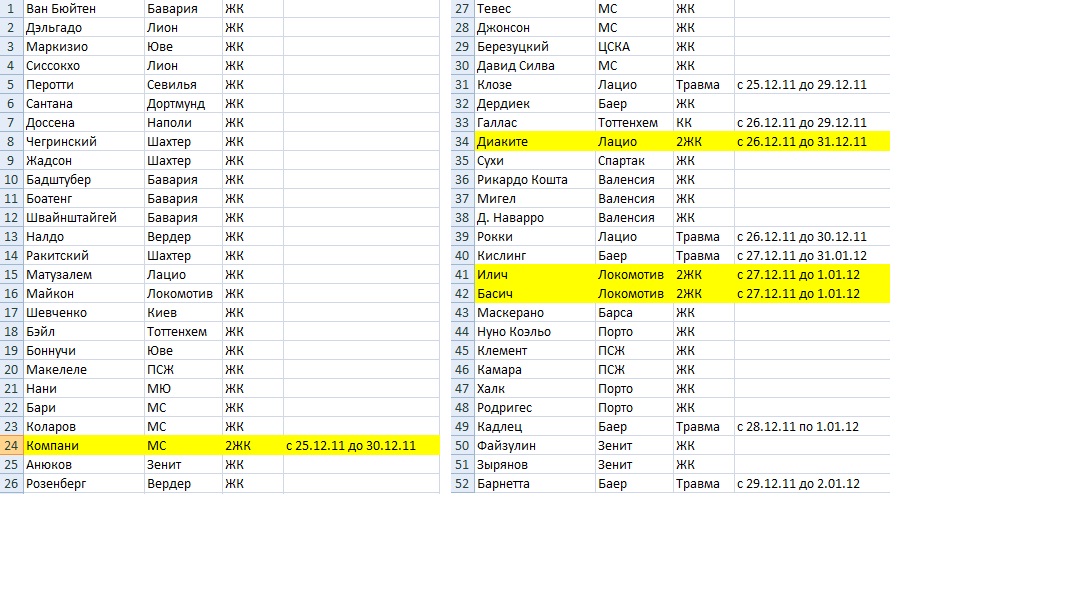Viewport: 1076px width, 594px height.
Task: Click row header number 24
Action: pos(11,445)
